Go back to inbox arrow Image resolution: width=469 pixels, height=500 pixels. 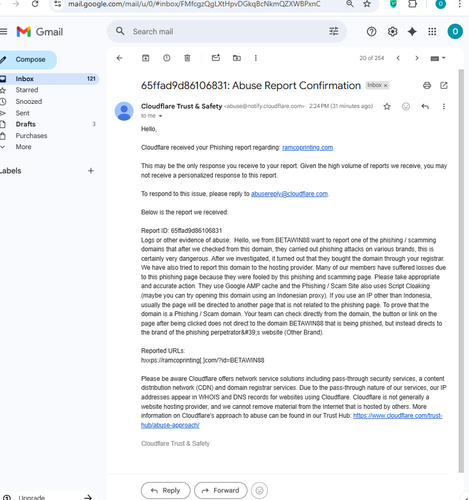(x=120, y=58)
